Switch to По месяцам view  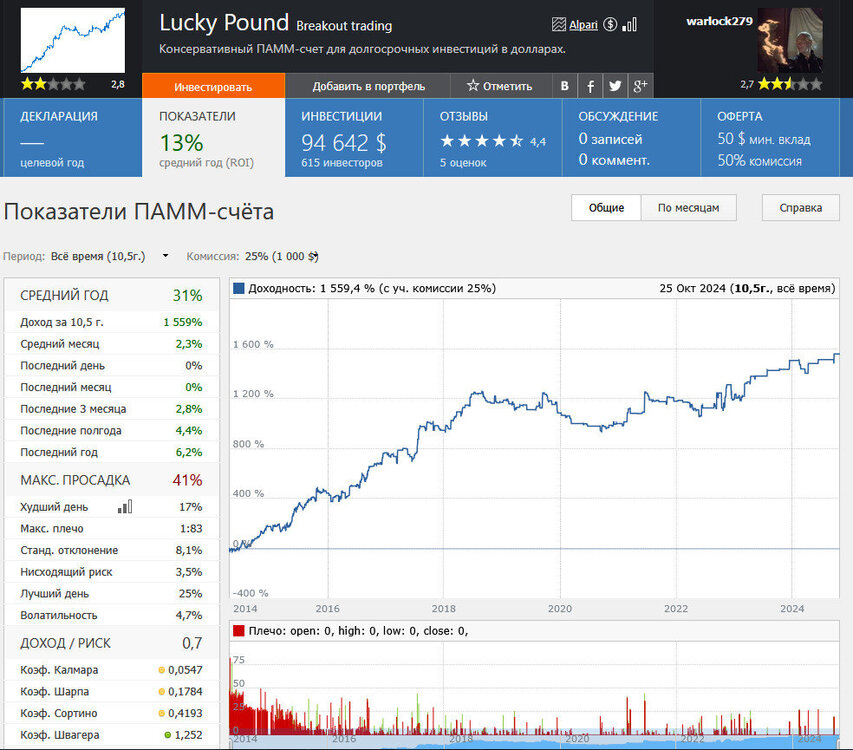tap(688, 208)
